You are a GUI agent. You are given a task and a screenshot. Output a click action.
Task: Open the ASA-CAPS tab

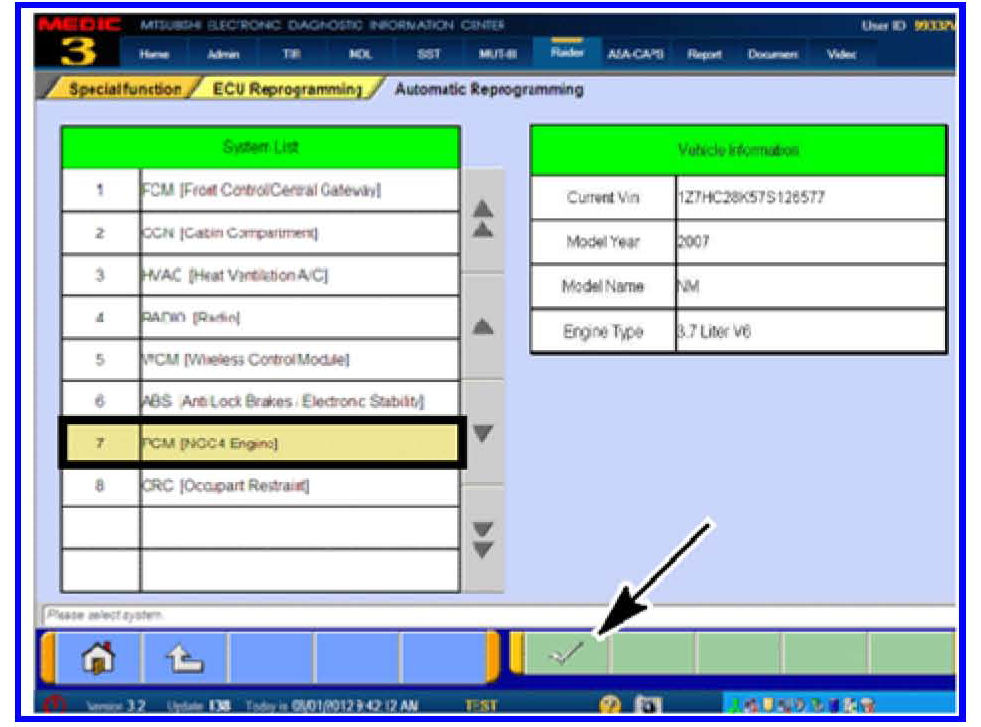tap(629, 51)
